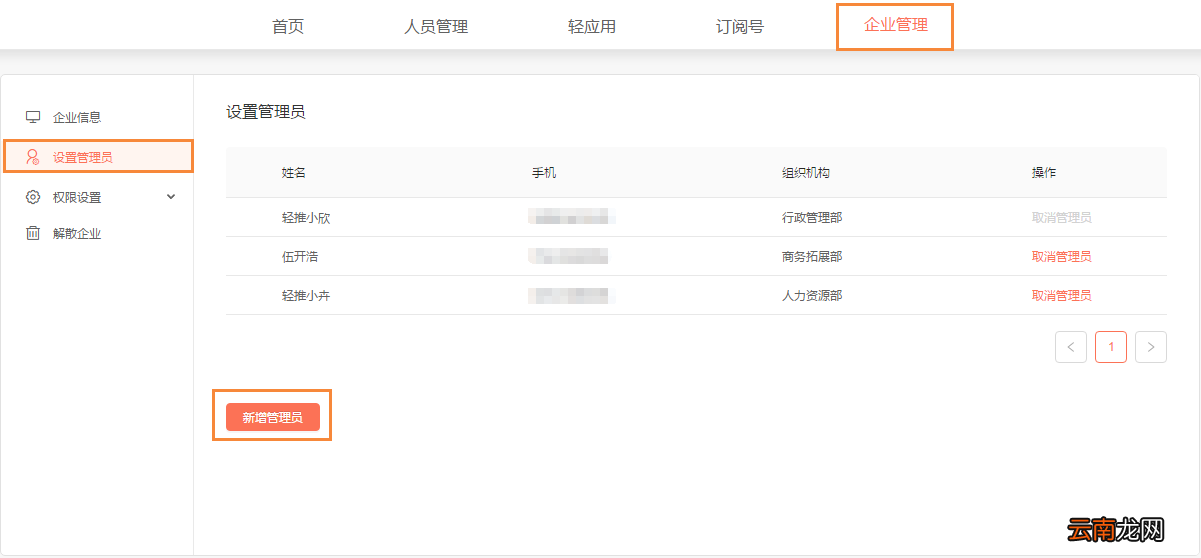
Task: Open 权限设置 sidebar item
Action: click(77, 197)
